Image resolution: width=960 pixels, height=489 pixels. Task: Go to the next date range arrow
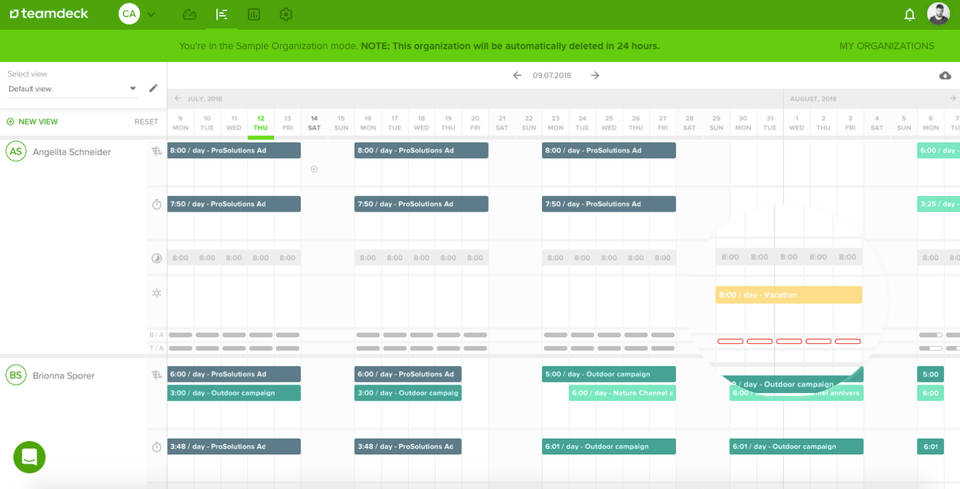[595, 76]
